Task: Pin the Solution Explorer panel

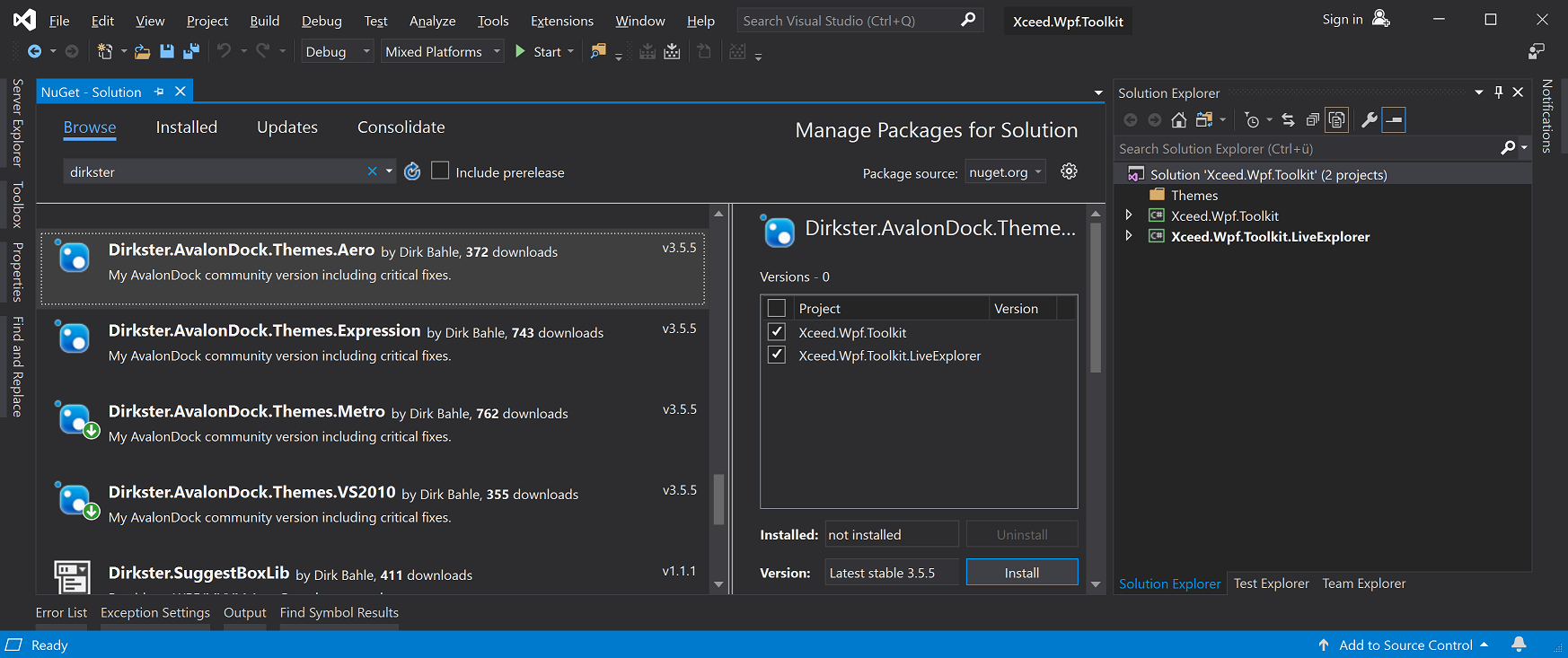Action: coord(1498,92)
